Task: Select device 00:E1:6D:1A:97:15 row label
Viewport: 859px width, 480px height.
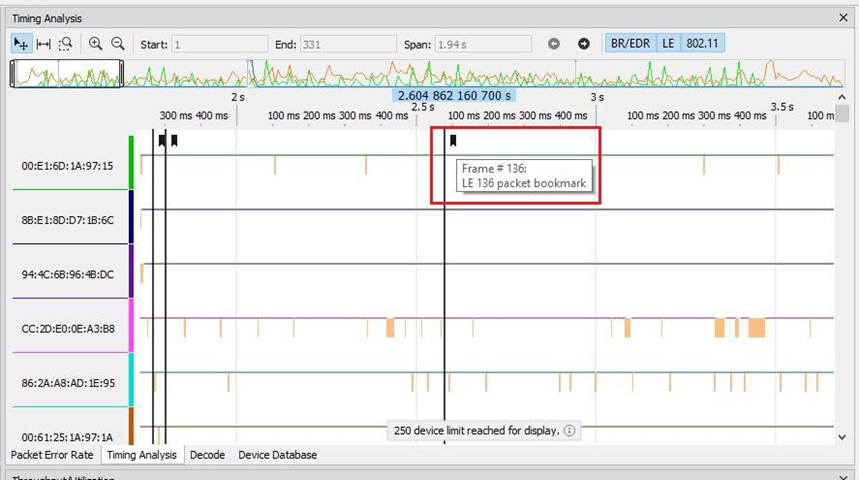Action: [67, 165]
